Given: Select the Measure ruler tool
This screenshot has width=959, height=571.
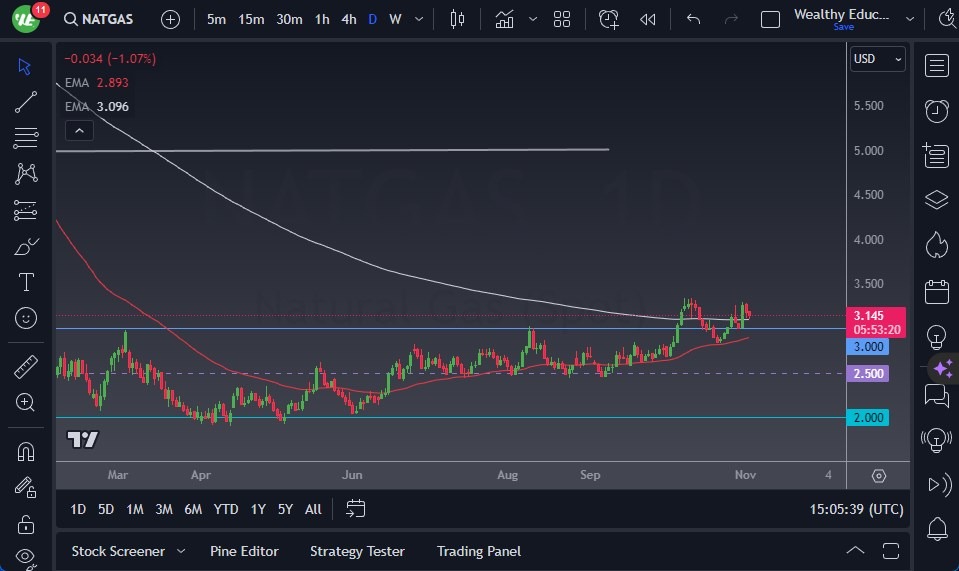Looking at the screenshot, I should point(26,366).
